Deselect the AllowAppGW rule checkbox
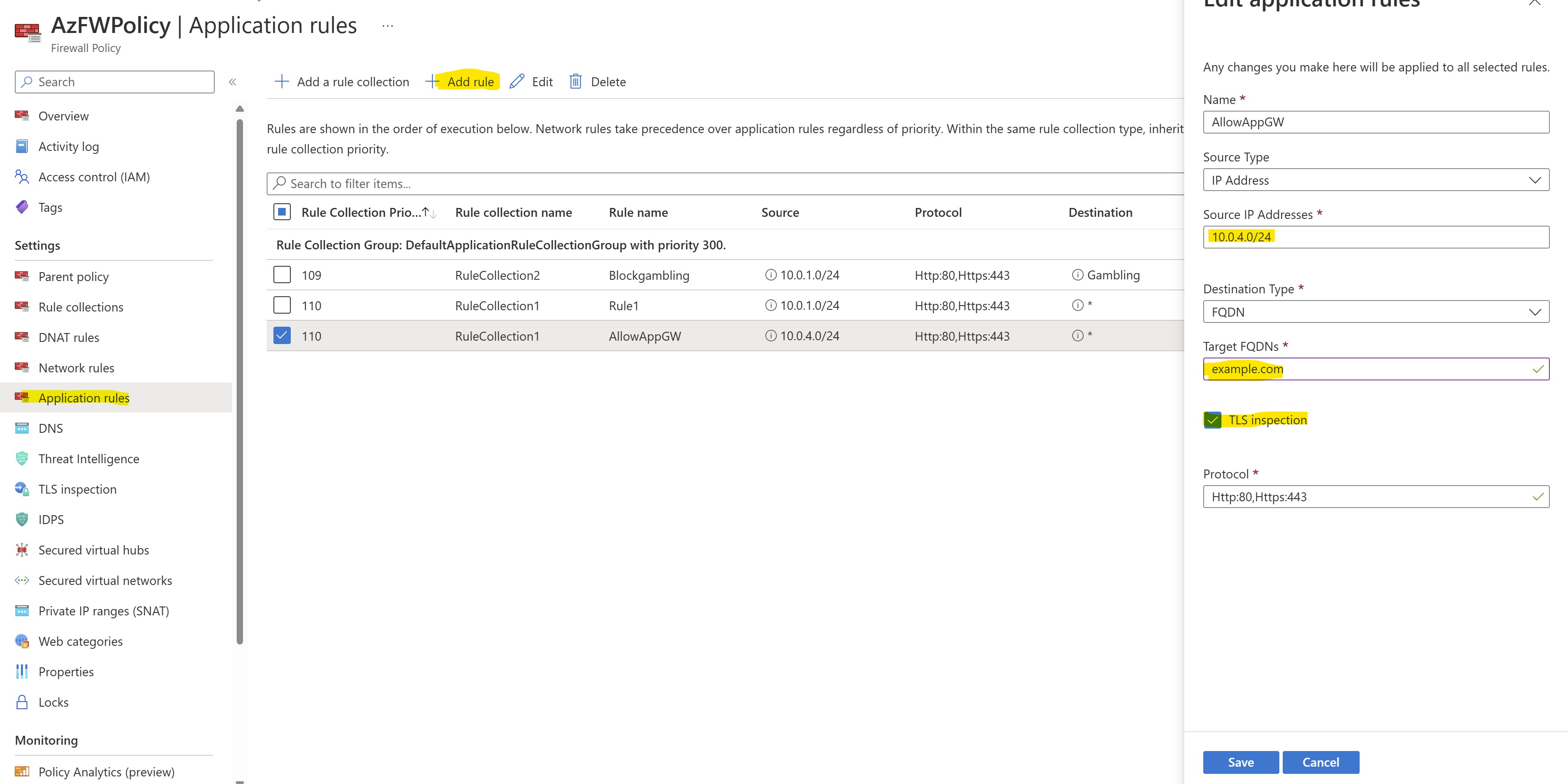 pyautogui.click(x=282, y=336)
